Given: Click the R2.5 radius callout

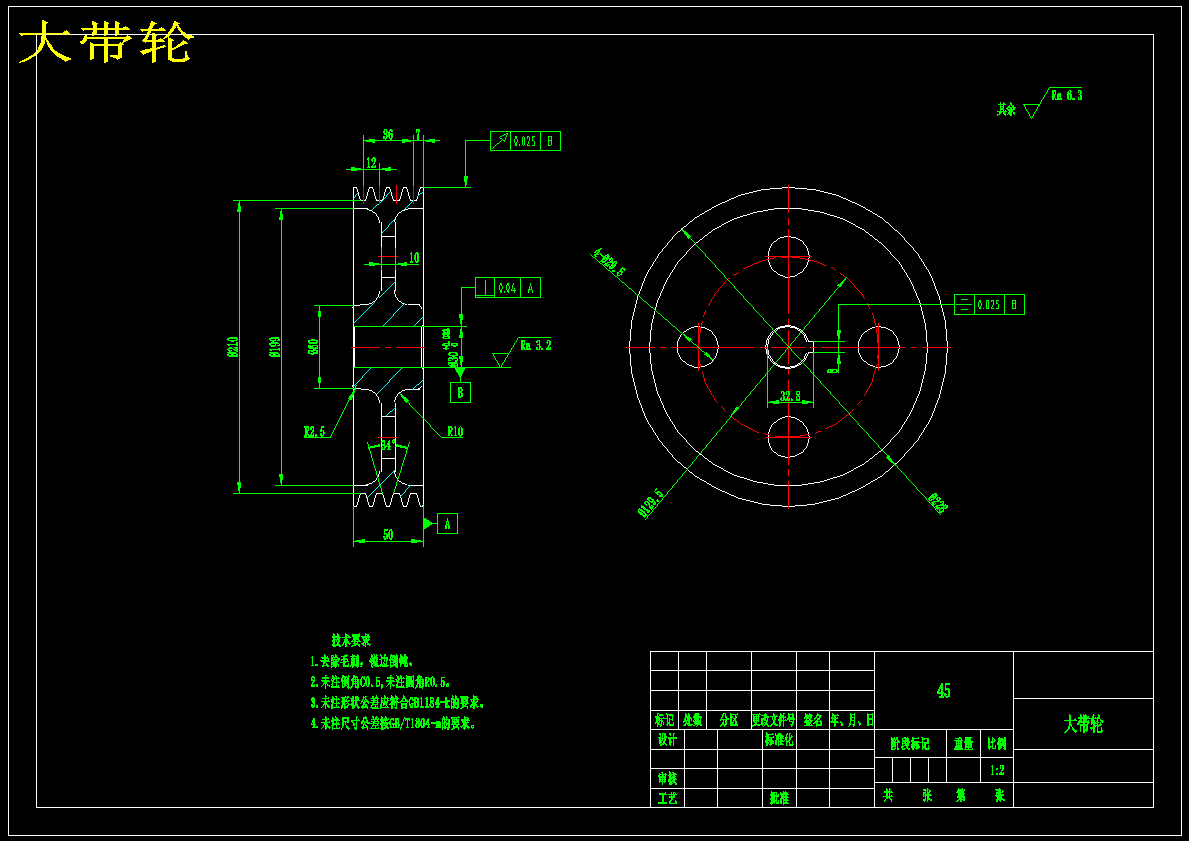Looking at the screenshot, I should point(315,431).
